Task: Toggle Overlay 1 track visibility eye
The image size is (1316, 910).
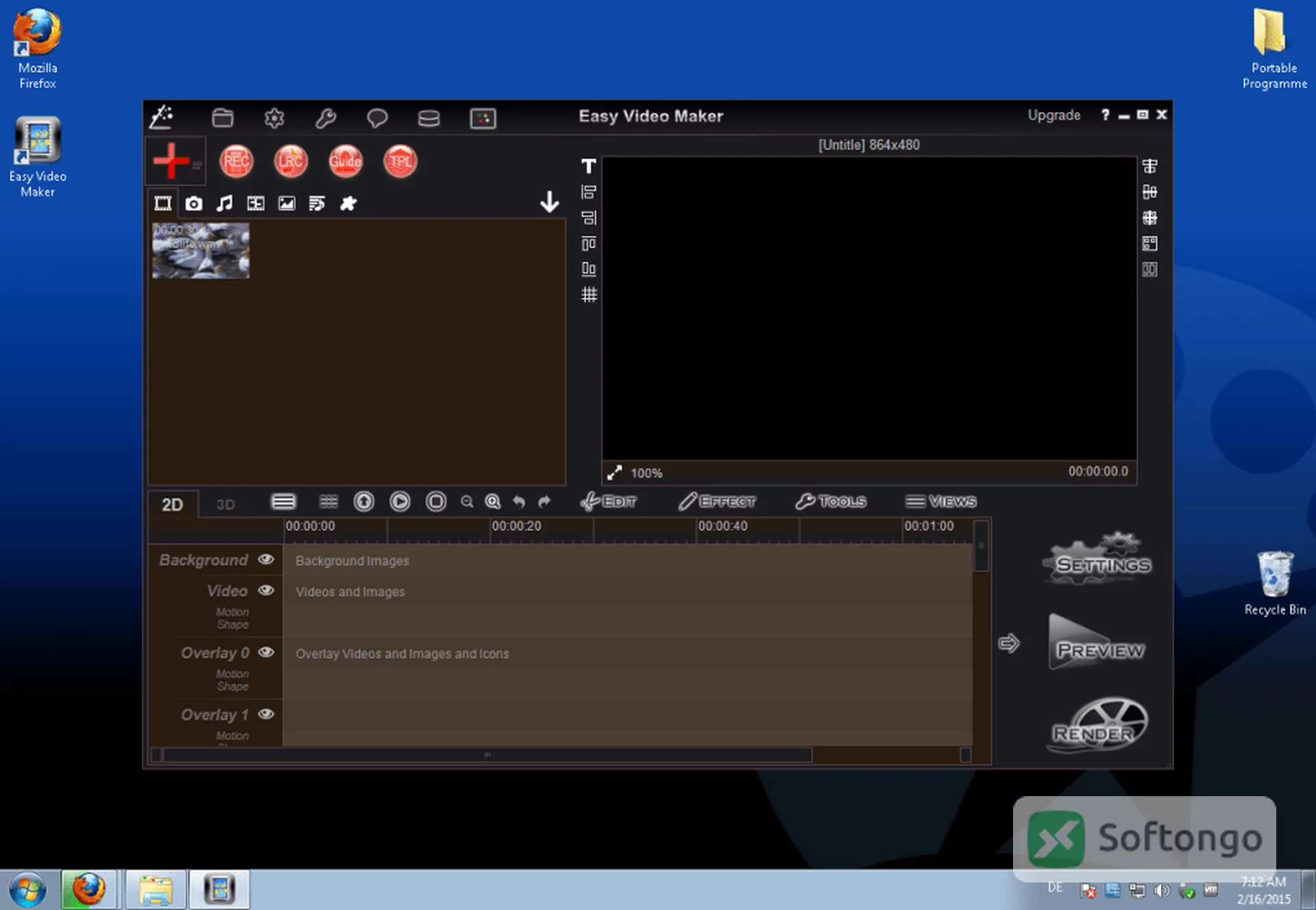Action: [266, 715]
